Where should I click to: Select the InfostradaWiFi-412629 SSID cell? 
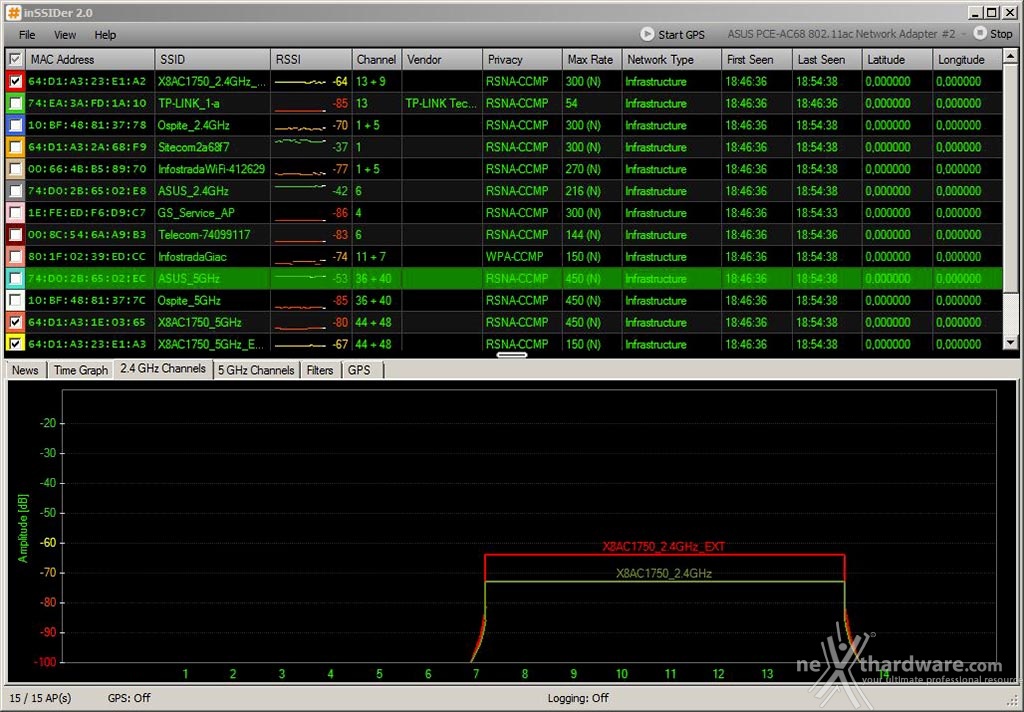click(212, 169)
